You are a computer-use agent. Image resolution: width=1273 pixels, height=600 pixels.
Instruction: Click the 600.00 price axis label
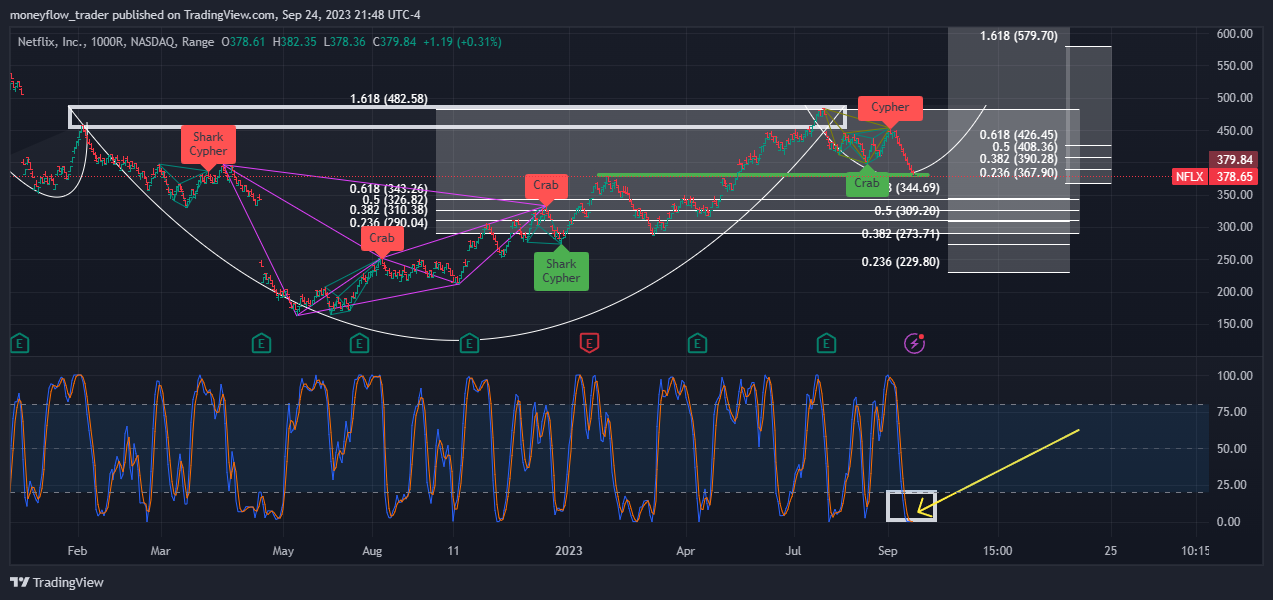click(1235, 34)
